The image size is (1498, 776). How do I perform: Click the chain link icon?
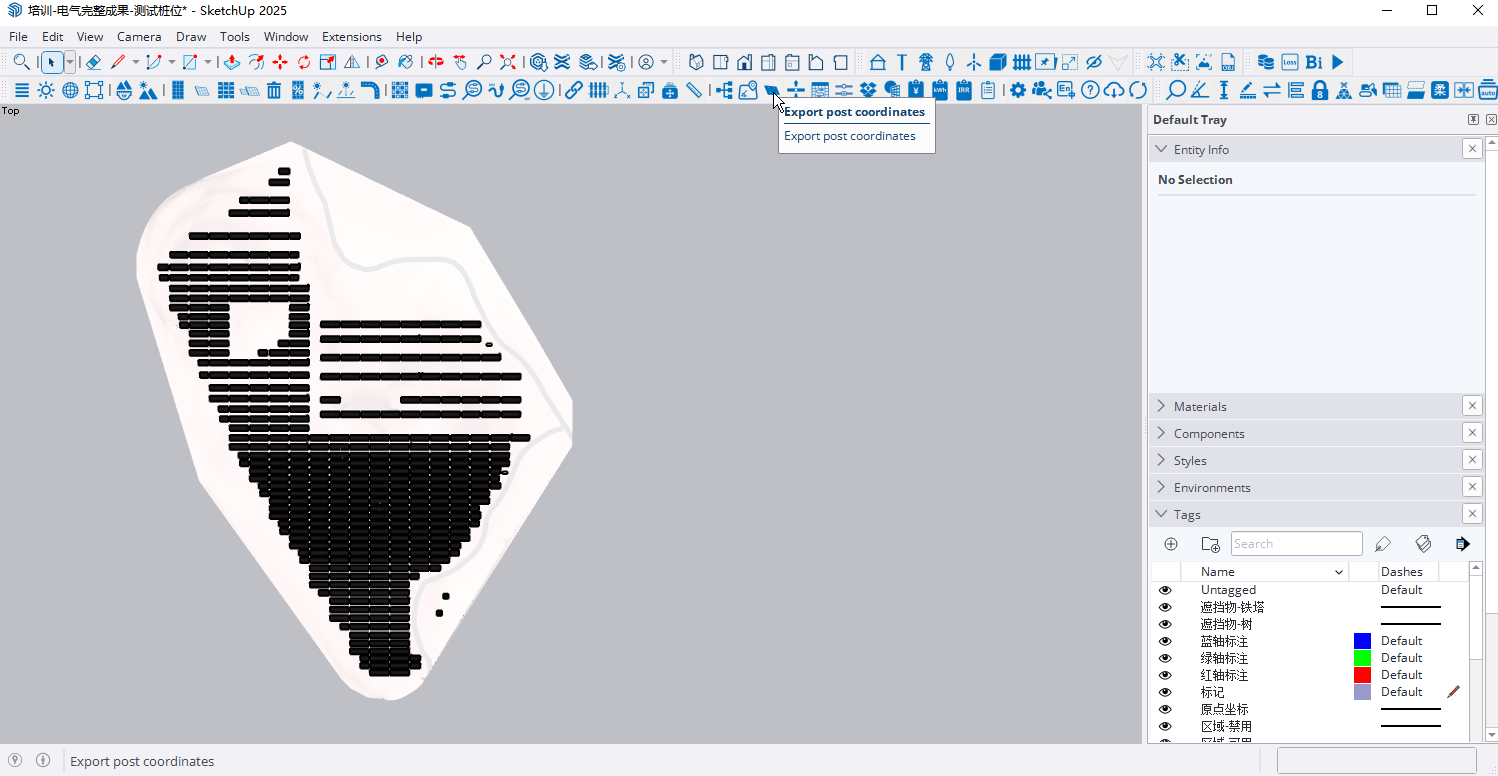tap(573, 90)
